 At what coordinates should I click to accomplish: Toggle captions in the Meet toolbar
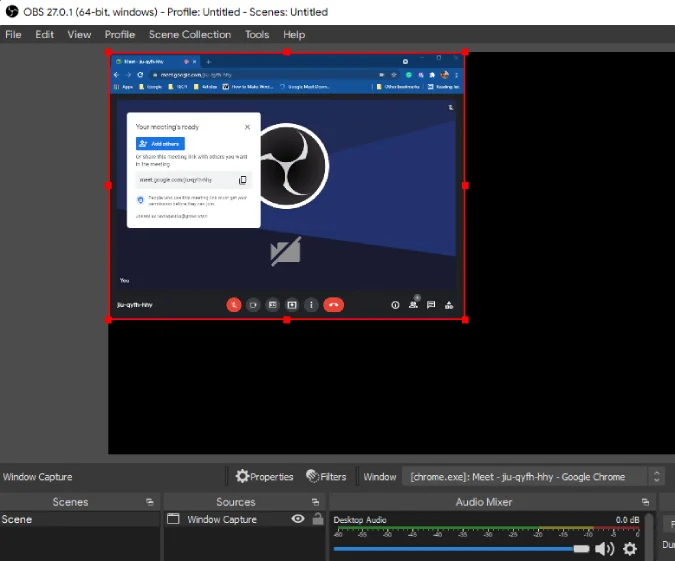[x=272, y=305]
